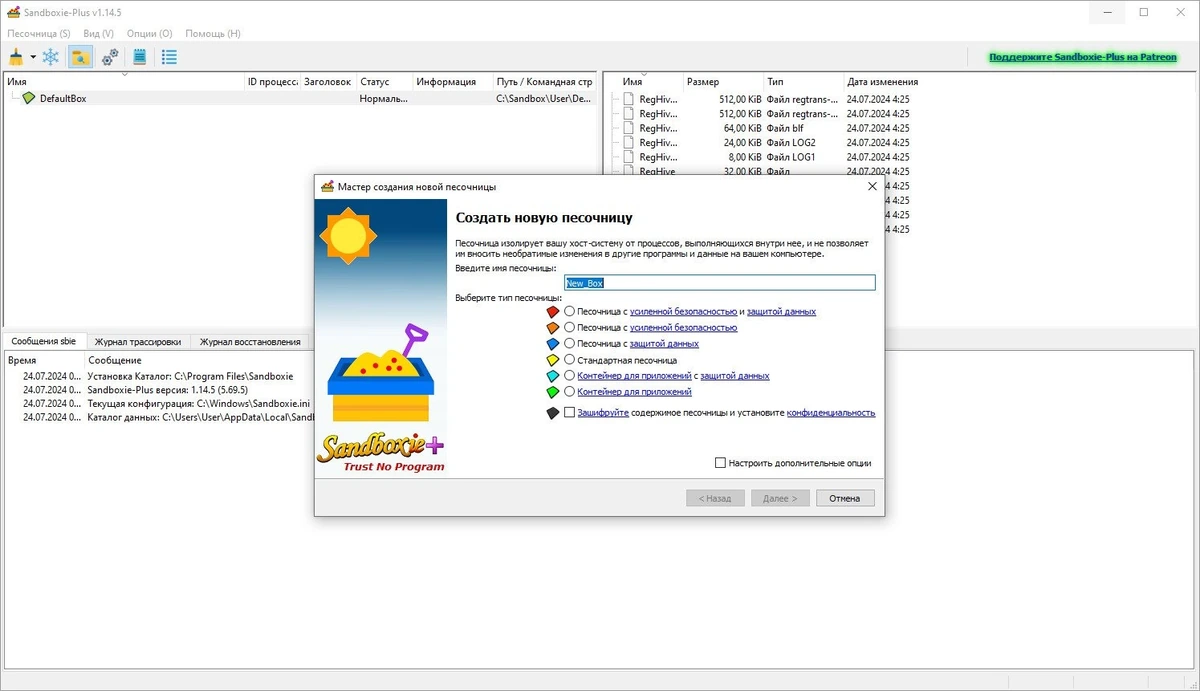The height and width of the screenshot is (691, 1200).
Task: Click the 'Отмена' button in the wizard
Action: (845, 498)
